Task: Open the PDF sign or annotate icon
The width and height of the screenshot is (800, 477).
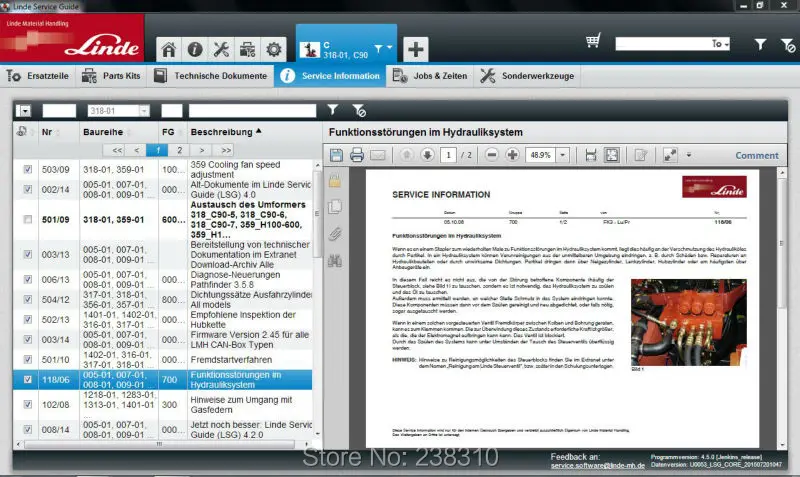Action: (641, 155)
